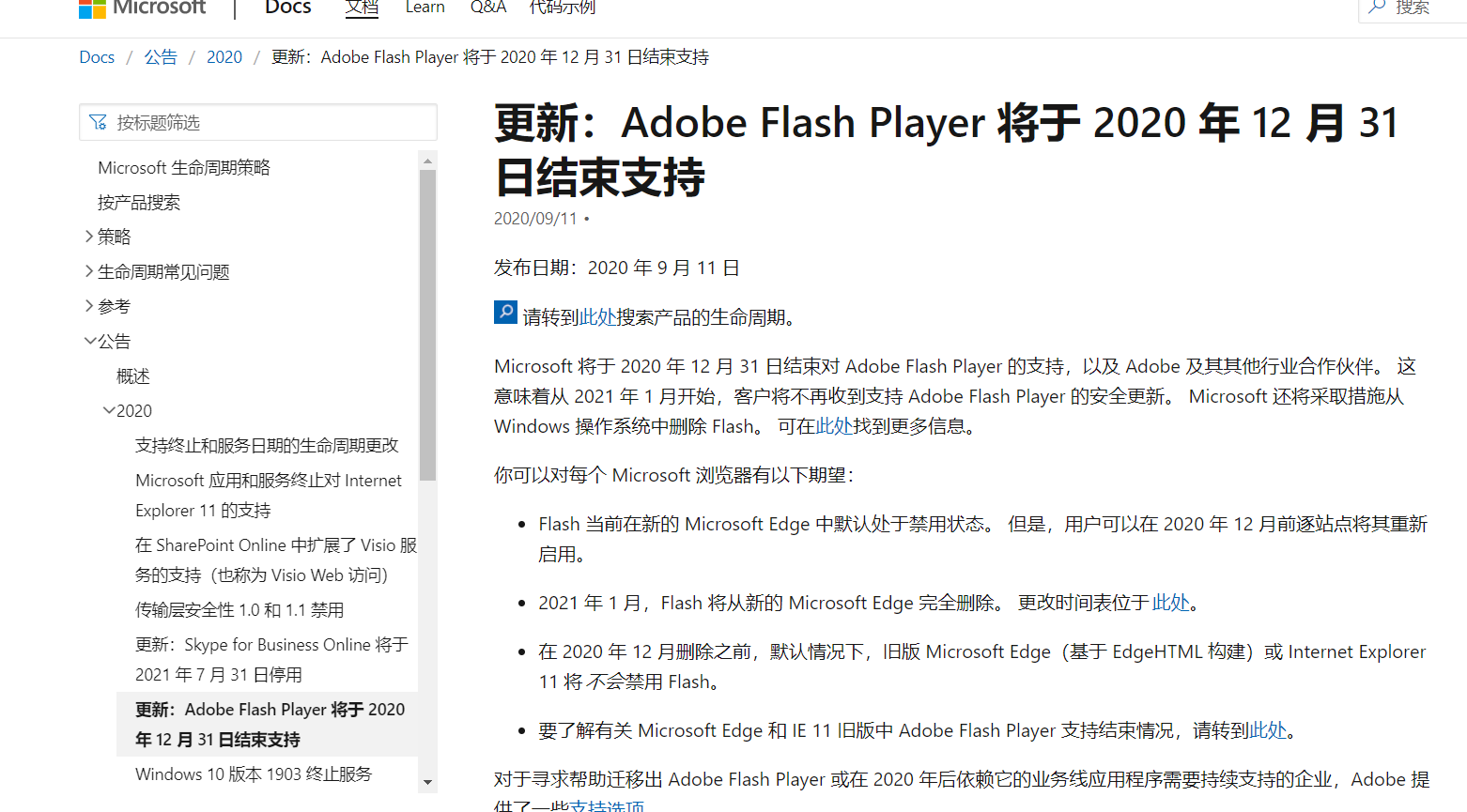
Task: Open the Q&A menu item
Action: pyautogui.click(x=487, y=8)
